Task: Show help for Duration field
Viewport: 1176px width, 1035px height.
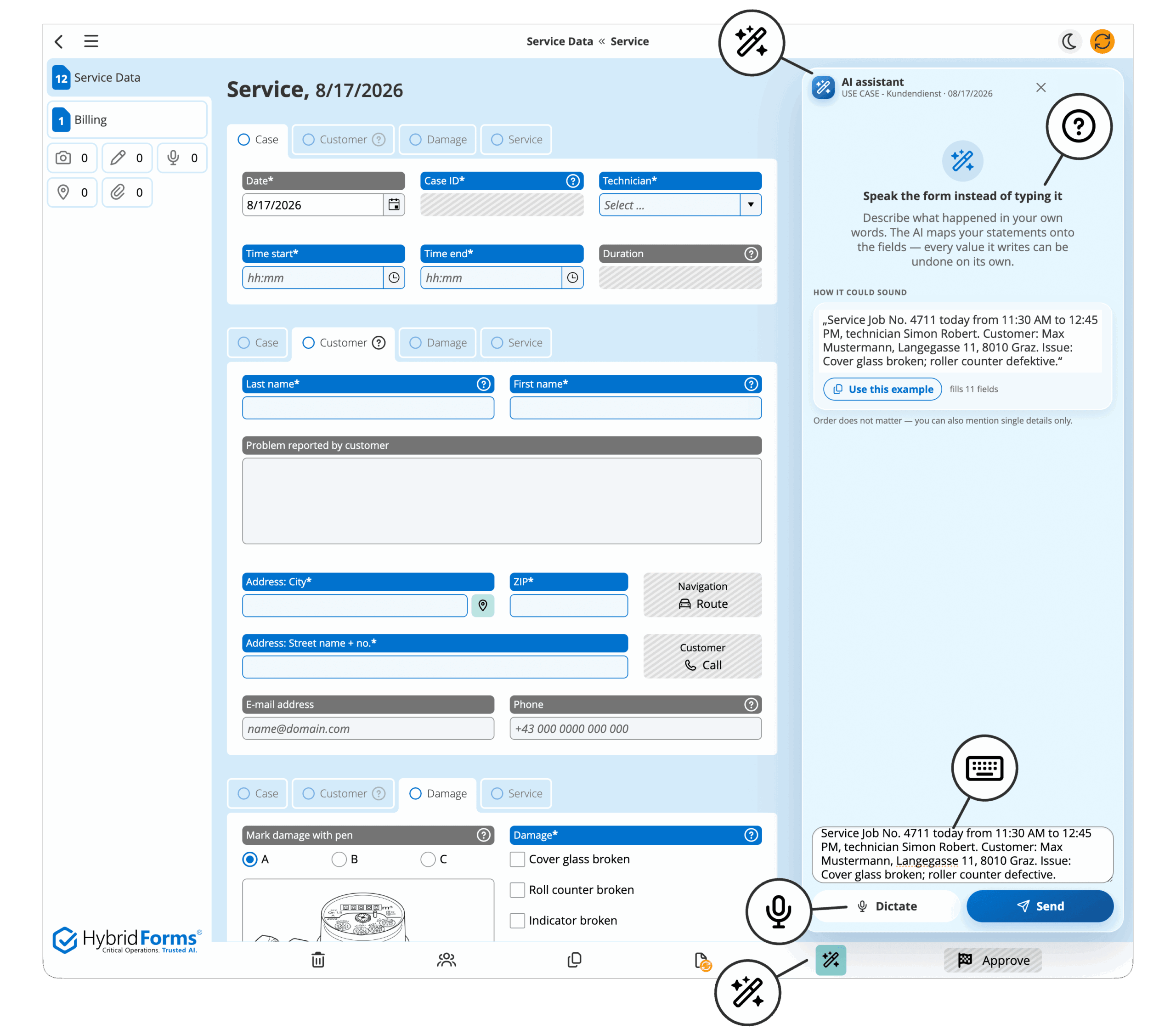Action: point(751,254)
